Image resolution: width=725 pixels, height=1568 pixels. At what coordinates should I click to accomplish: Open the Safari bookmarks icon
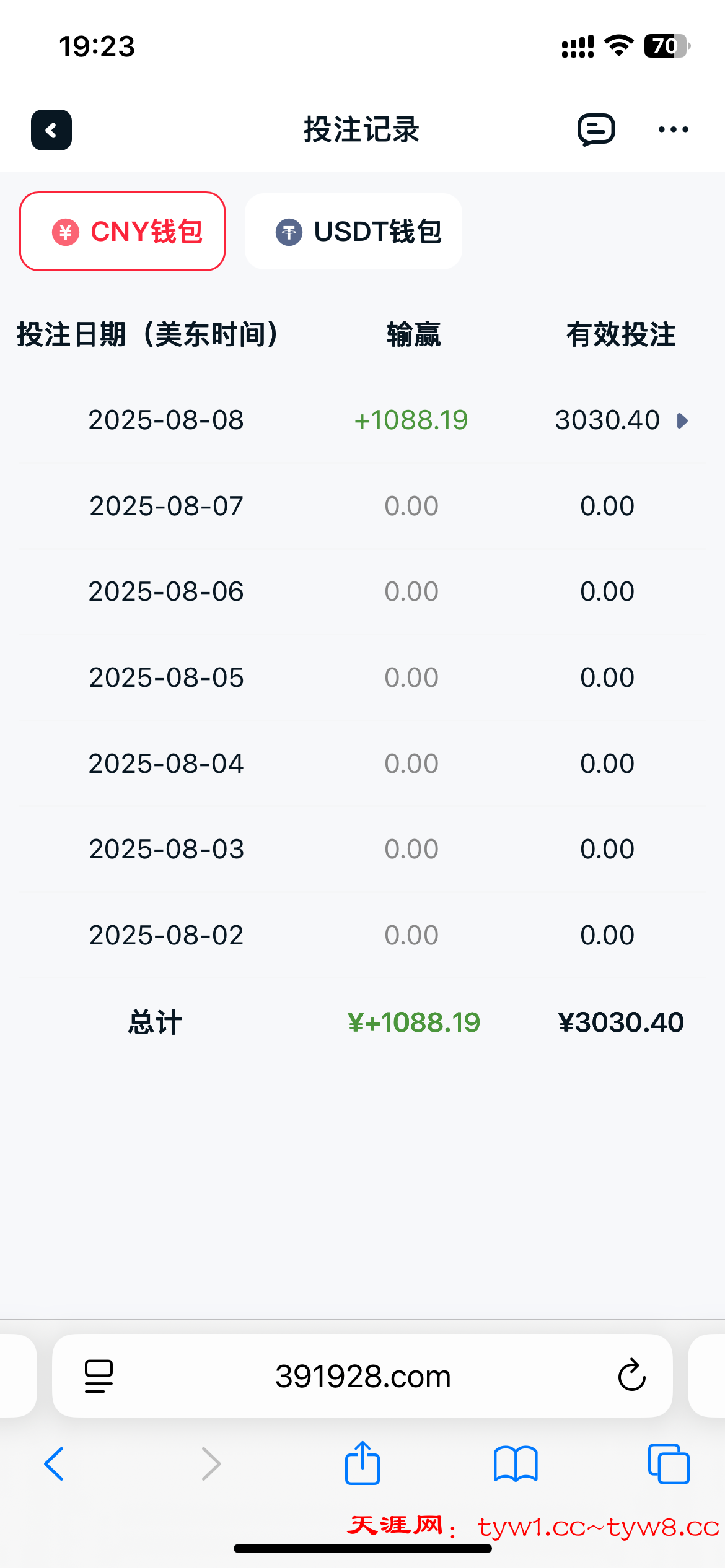pos(516,1464)
